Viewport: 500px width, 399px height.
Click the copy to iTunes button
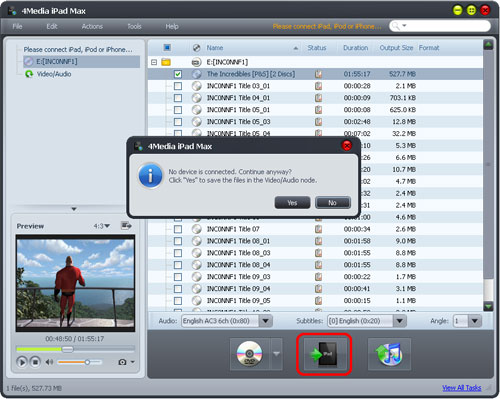389,354
